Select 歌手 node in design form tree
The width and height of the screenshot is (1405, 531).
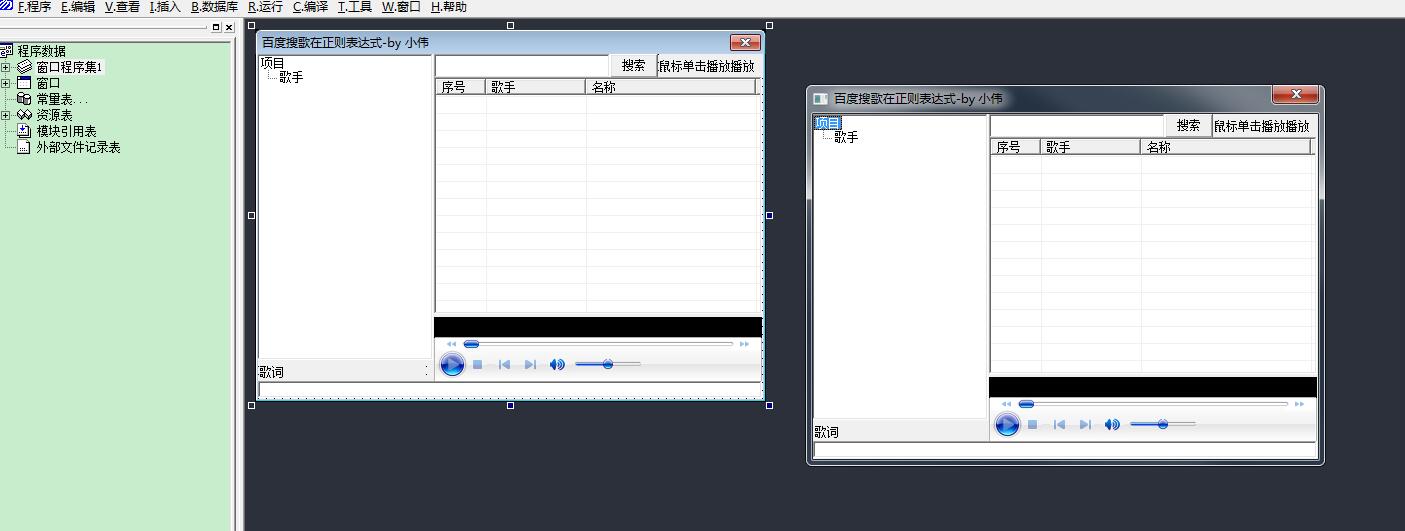(291, 77)
